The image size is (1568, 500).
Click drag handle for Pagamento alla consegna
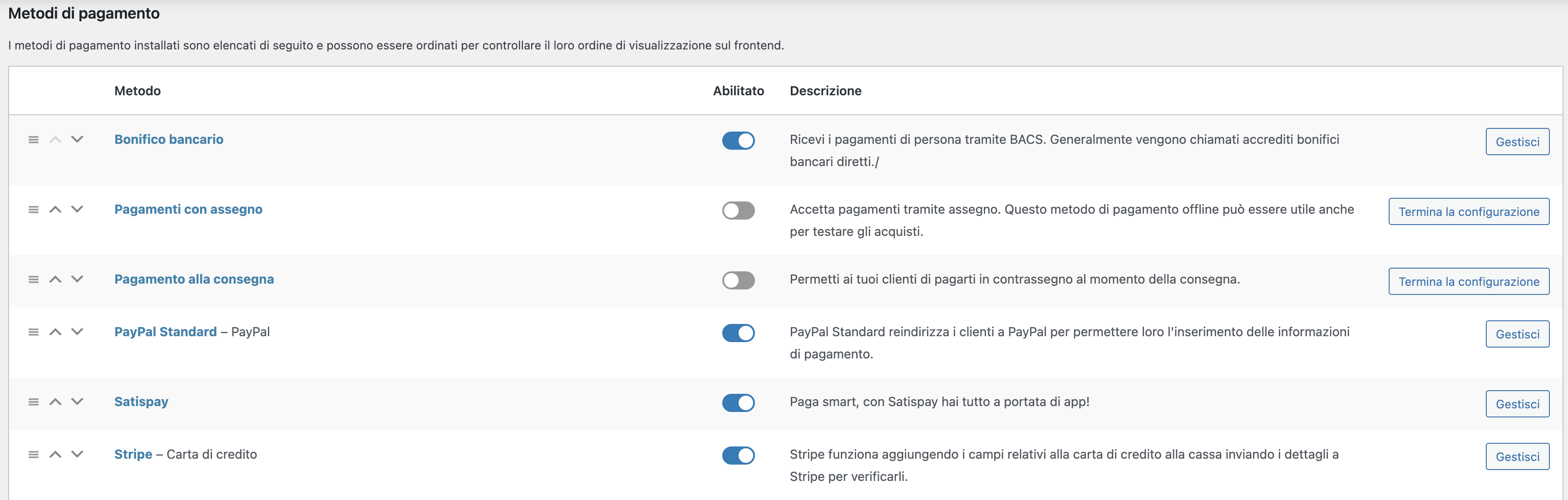point(34,279)
